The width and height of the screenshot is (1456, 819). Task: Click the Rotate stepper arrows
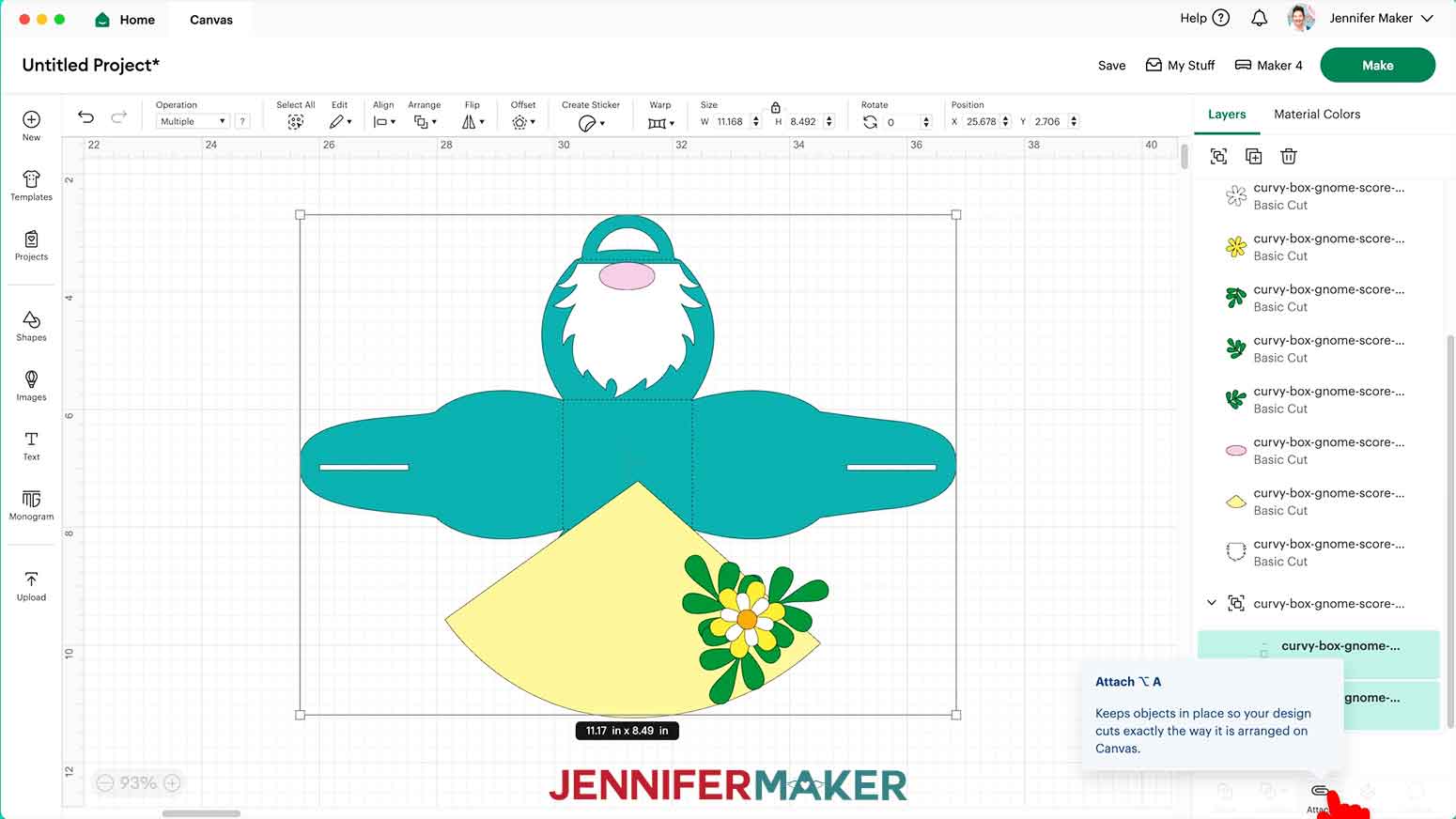pos(926,122)
